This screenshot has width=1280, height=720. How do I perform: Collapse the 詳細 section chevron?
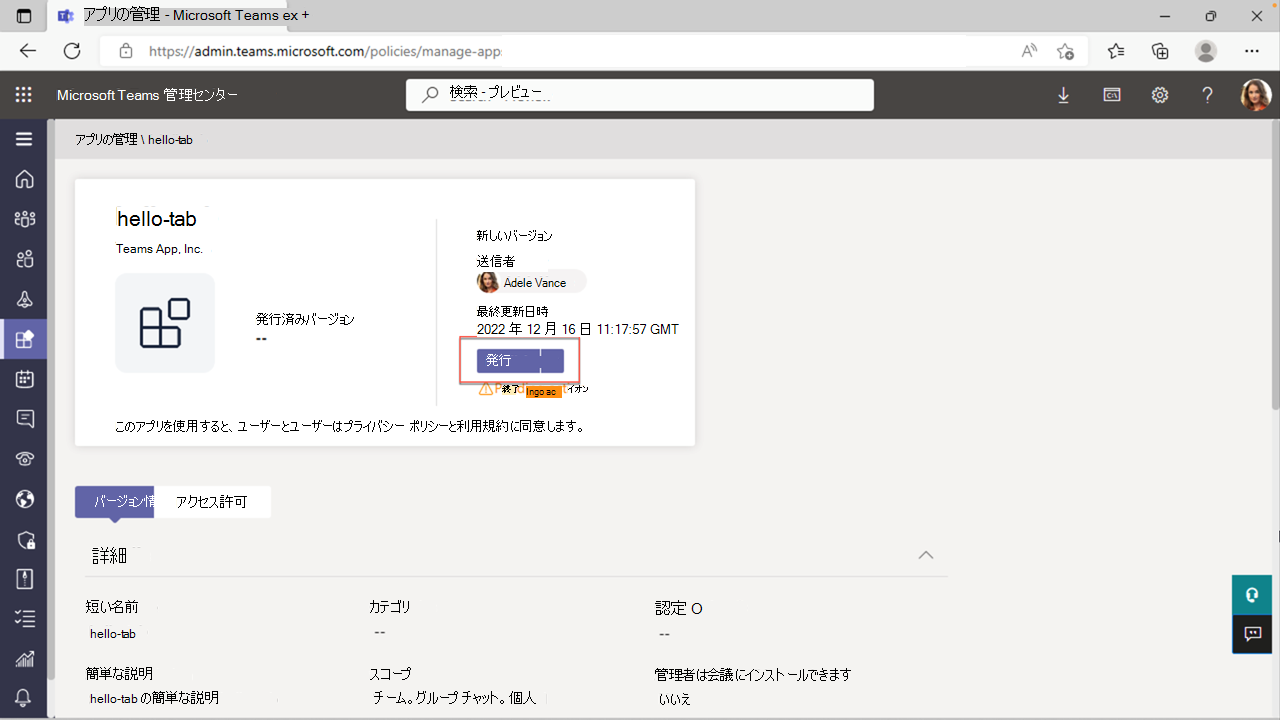click(x=926, y=555)
